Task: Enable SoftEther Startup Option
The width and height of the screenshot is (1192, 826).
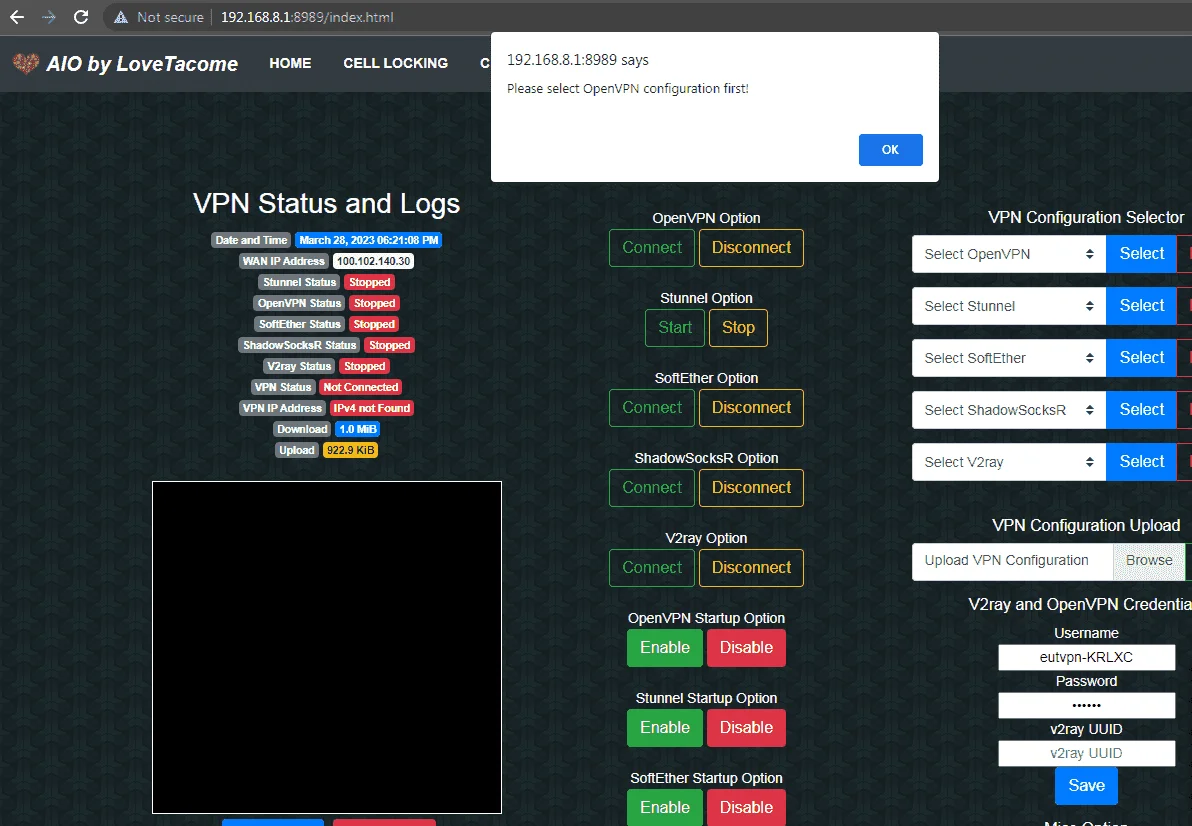Action: (x=664, y=808)
